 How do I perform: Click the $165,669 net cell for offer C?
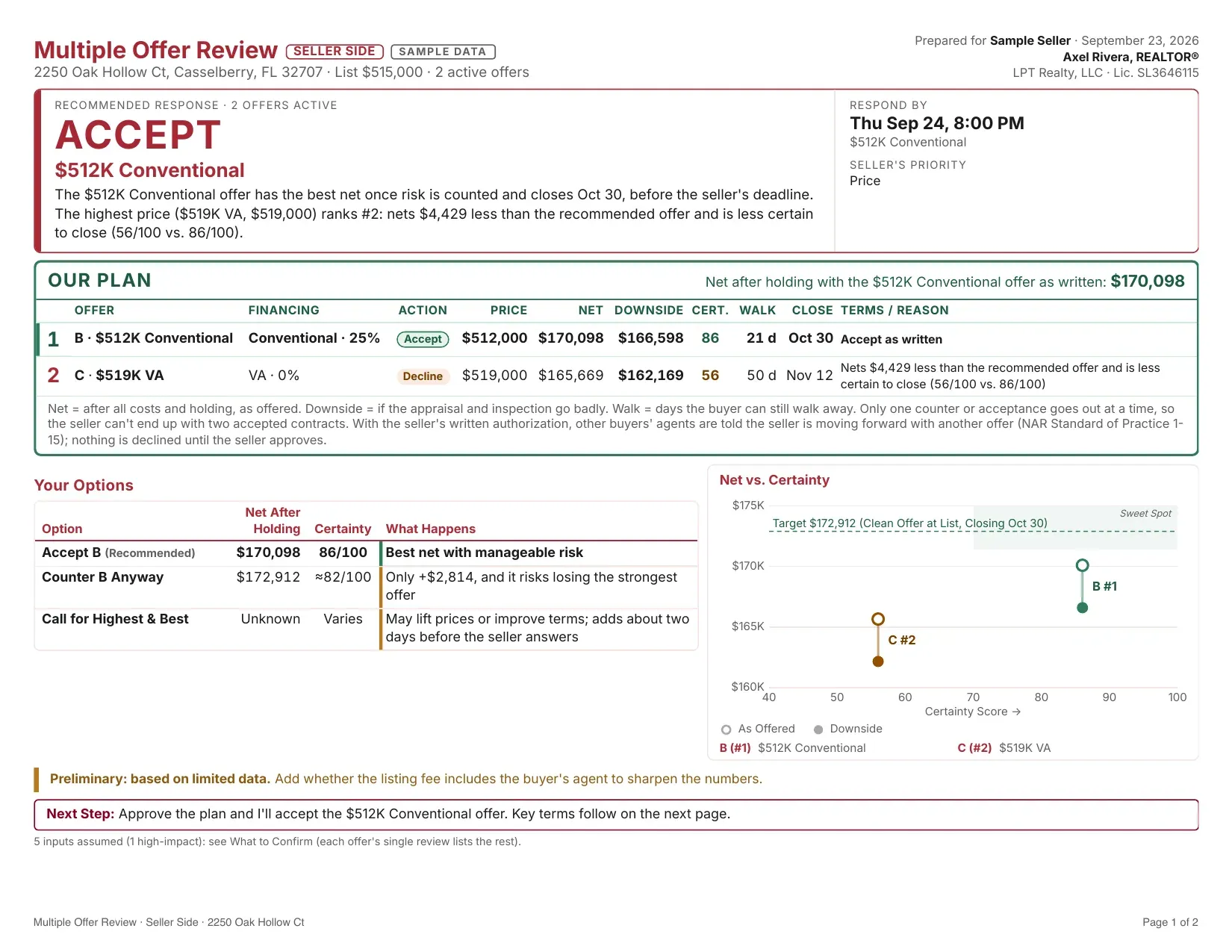point(571,376)
